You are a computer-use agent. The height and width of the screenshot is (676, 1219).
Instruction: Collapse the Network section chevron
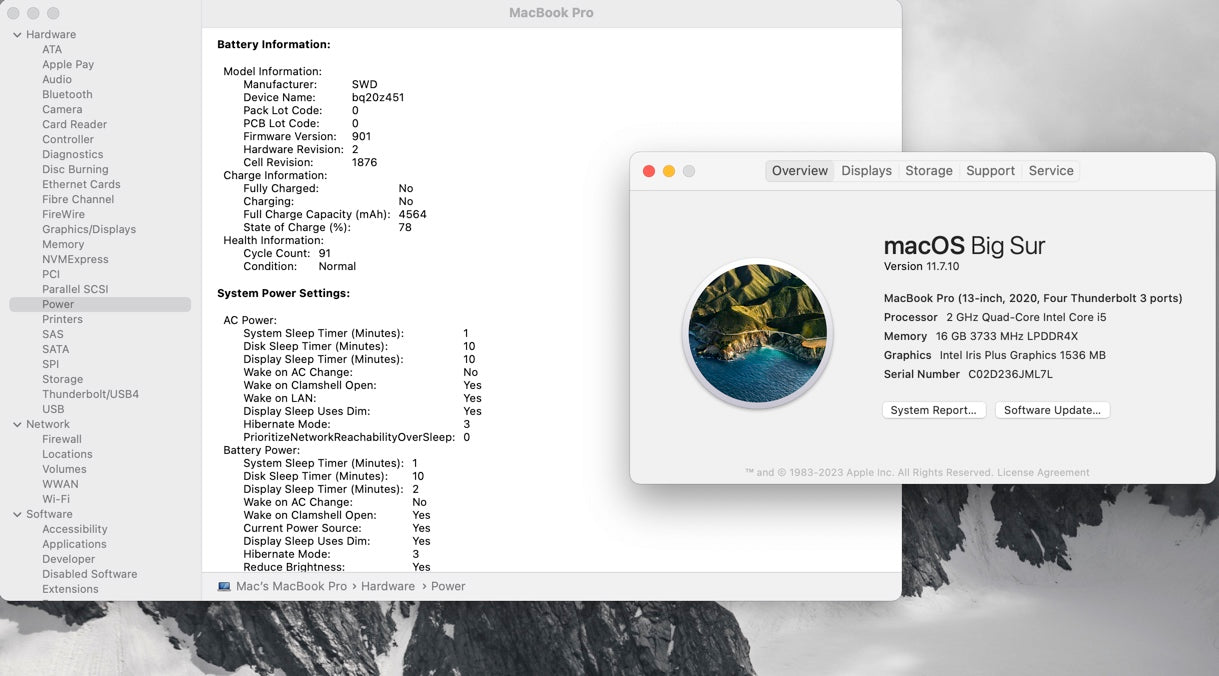18,425
